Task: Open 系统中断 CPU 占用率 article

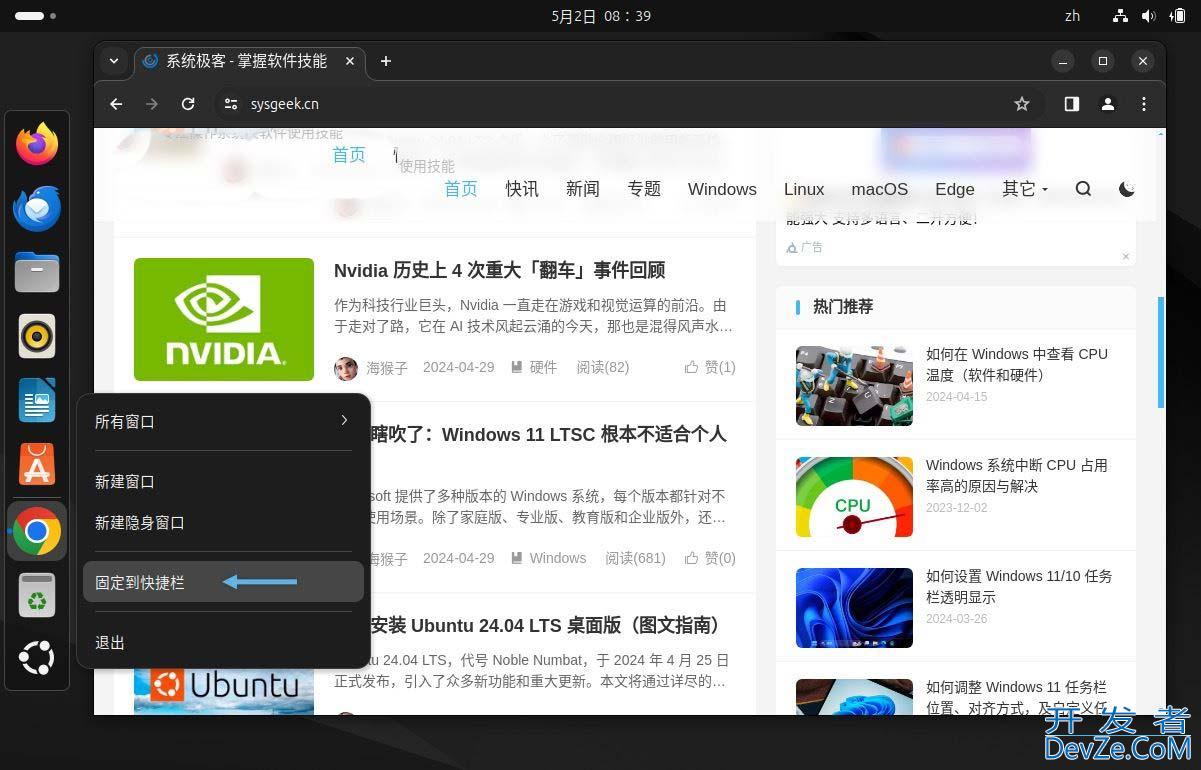Action: point(1017,475)
